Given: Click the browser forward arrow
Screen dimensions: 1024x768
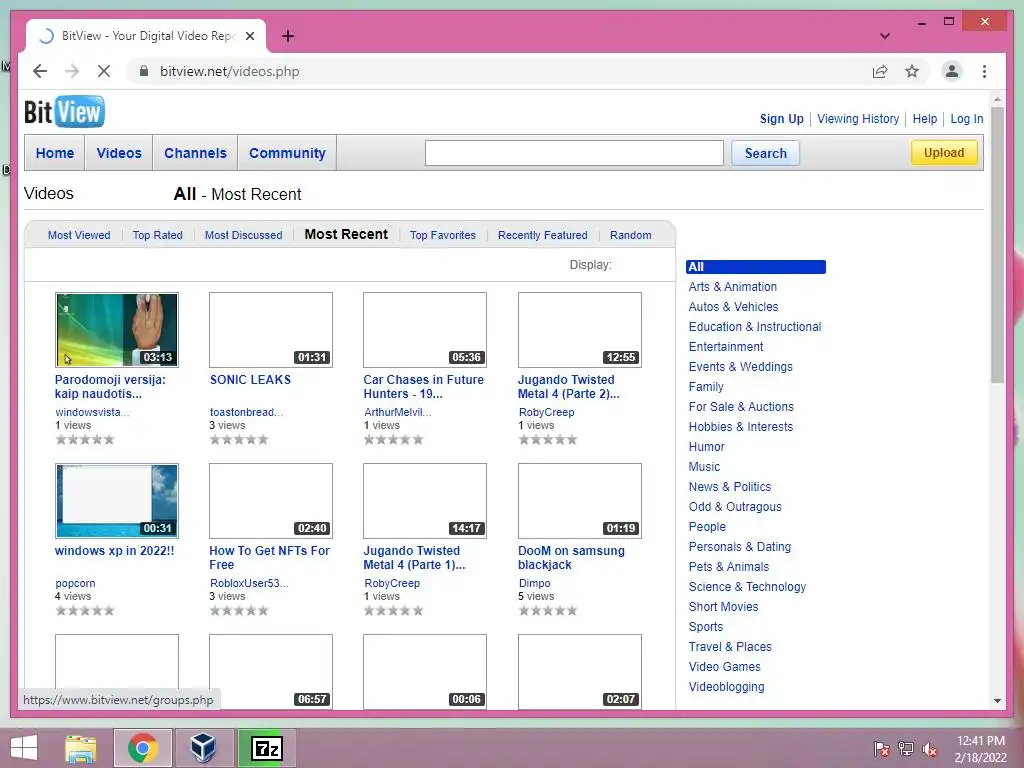Looking at the screenshot, I should 72,71.
